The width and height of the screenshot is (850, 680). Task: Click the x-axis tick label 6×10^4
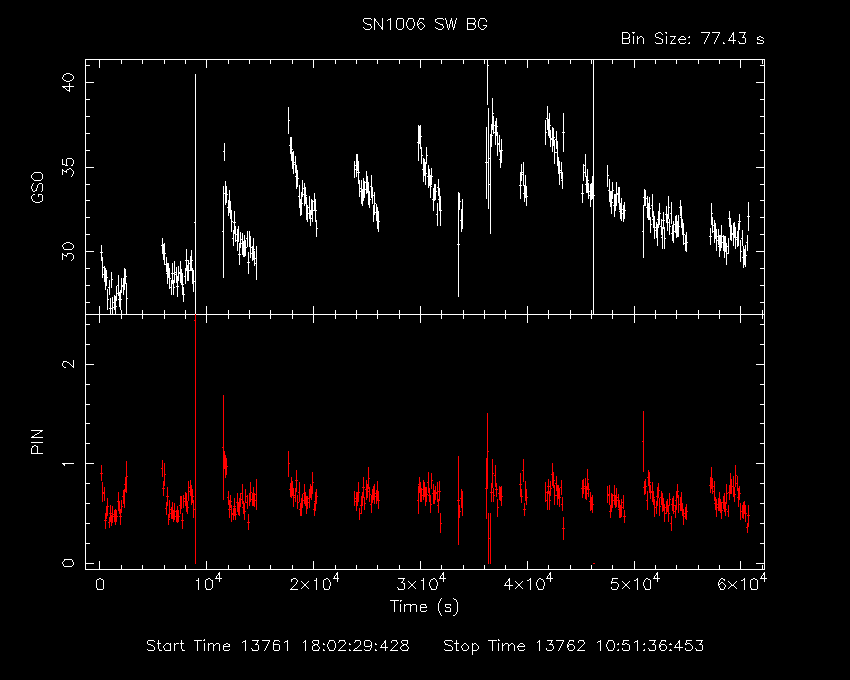coord(742,583)
